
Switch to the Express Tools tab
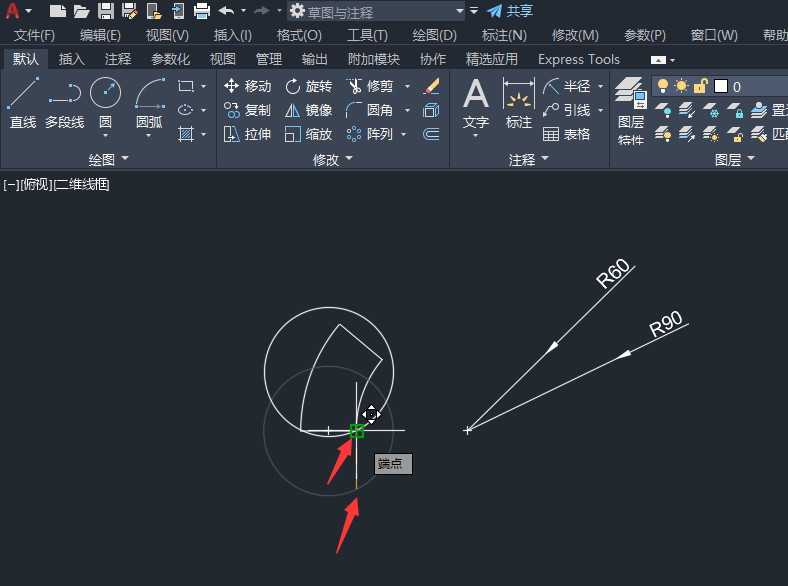pos(579,59)
